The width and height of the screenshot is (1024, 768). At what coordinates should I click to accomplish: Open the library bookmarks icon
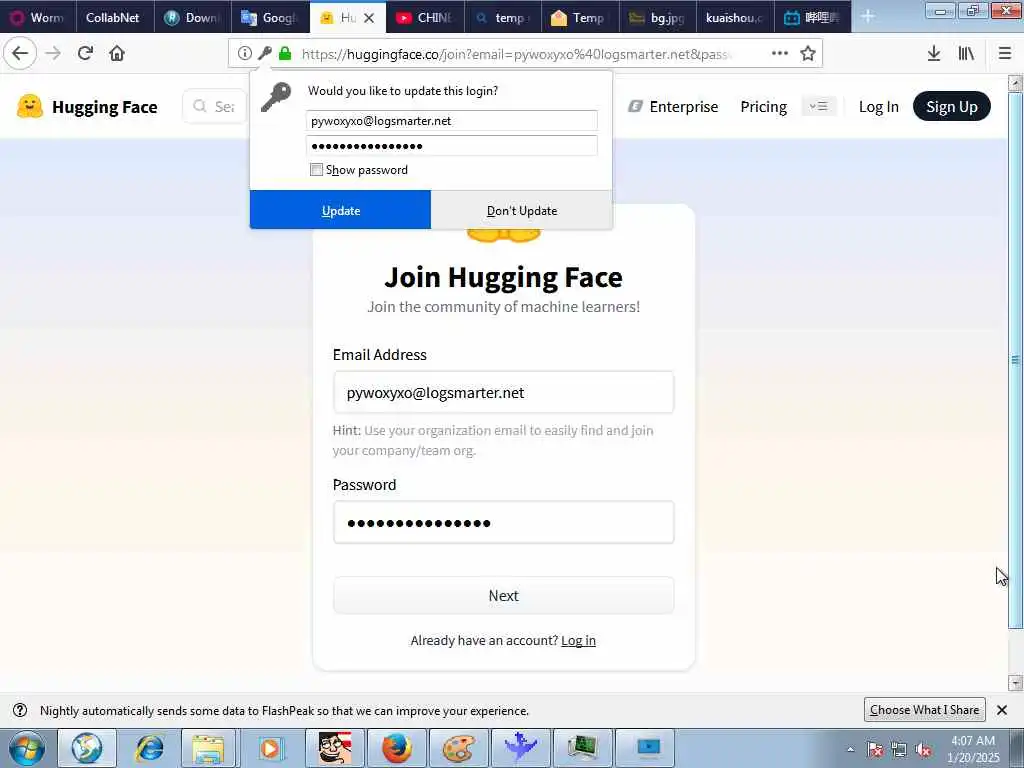click(967, 54)
